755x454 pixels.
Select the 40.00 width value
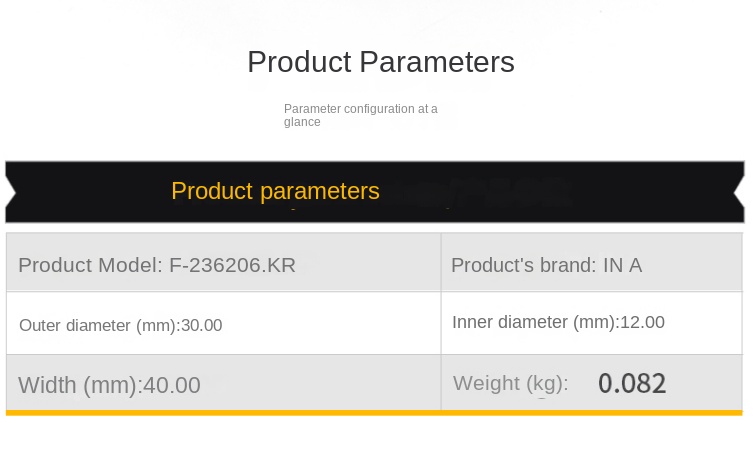pyautogui.click(x=172, y=385)
